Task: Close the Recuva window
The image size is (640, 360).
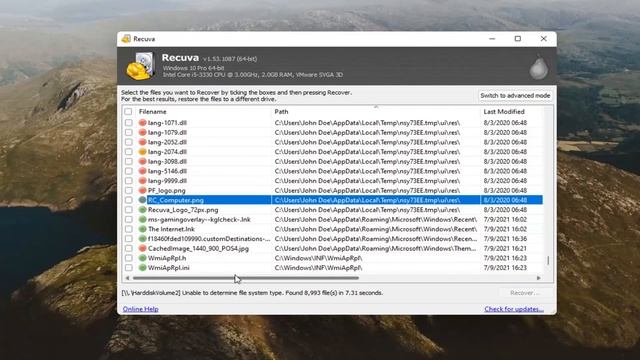Action: pos(544,39)
